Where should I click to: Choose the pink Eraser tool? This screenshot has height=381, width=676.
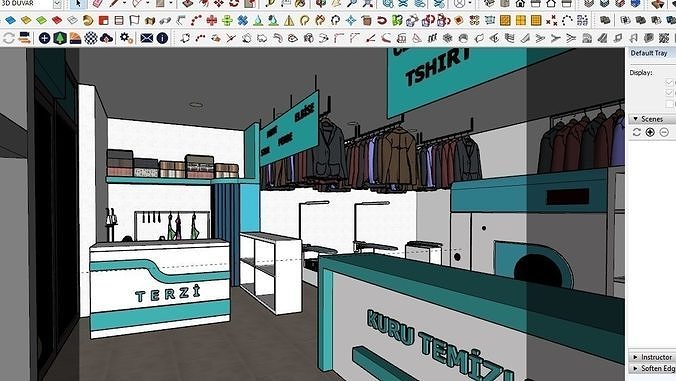pos(98,3)
